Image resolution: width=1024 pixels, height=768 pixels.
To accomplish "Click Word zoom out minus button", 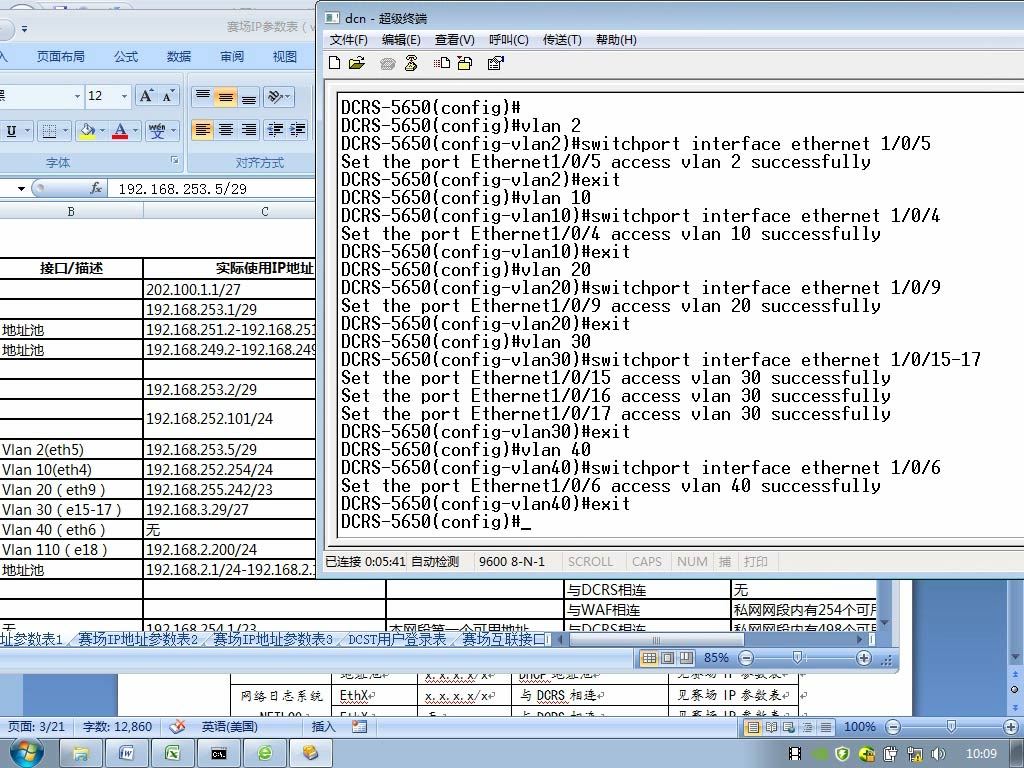I will click(893, 726).
